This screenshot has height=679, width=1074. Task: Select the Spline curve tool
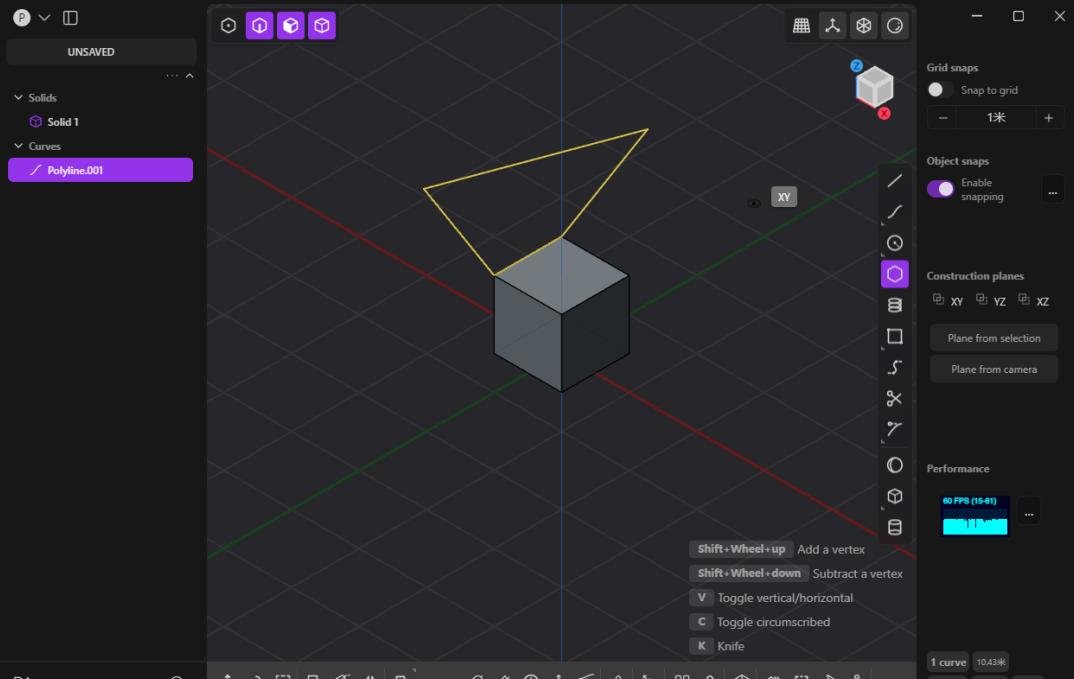[895, 212]
